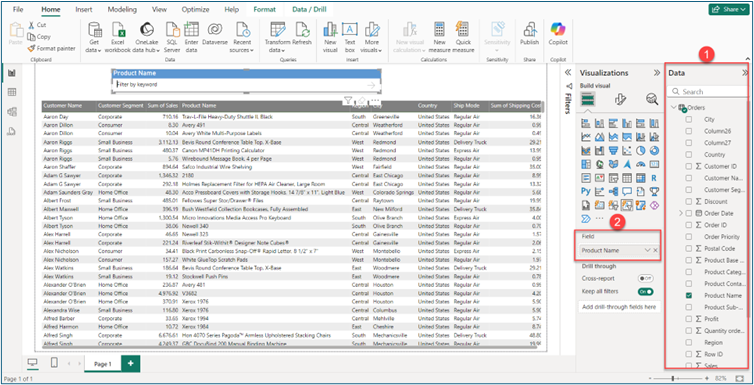Select the Key influencers trophy visual
This screenshot has height=385, width=754.
tap(653, 191)
